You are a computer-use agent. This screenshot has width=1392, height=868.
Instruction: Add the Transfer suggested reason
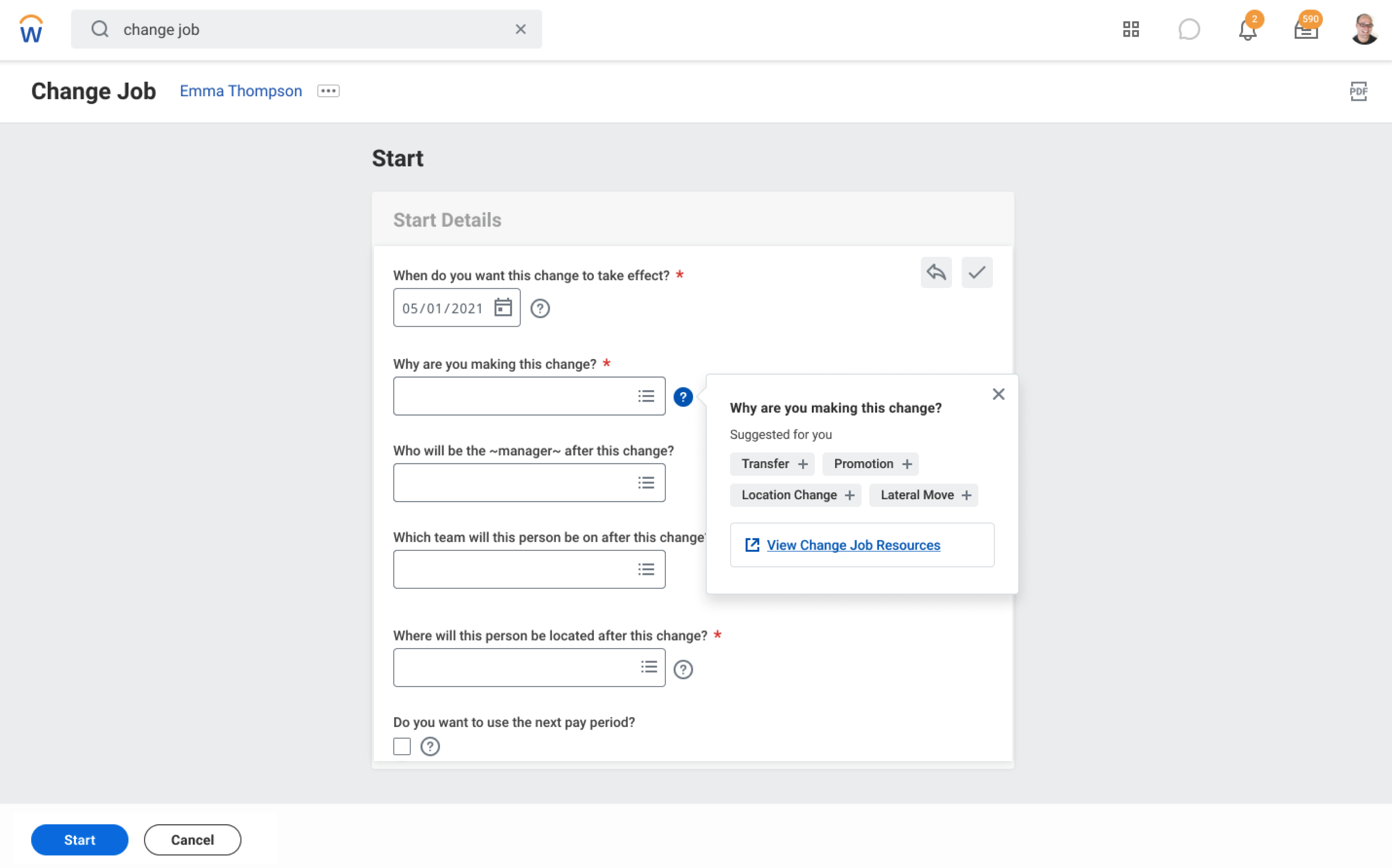tap(772, 464)
